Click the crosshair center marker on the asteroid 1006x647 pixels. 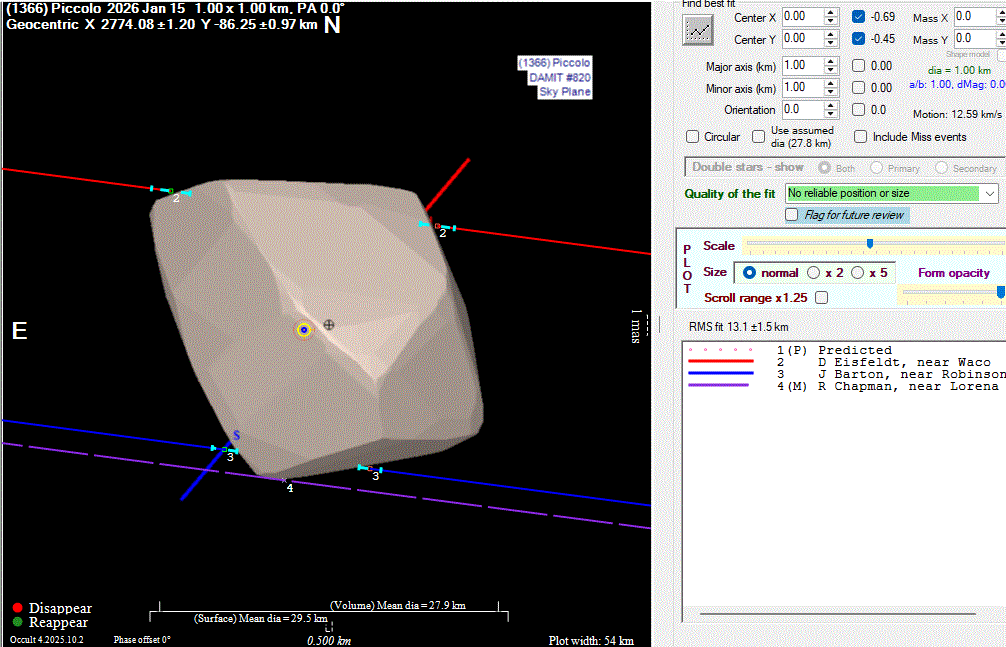click(x=329, y=324)
